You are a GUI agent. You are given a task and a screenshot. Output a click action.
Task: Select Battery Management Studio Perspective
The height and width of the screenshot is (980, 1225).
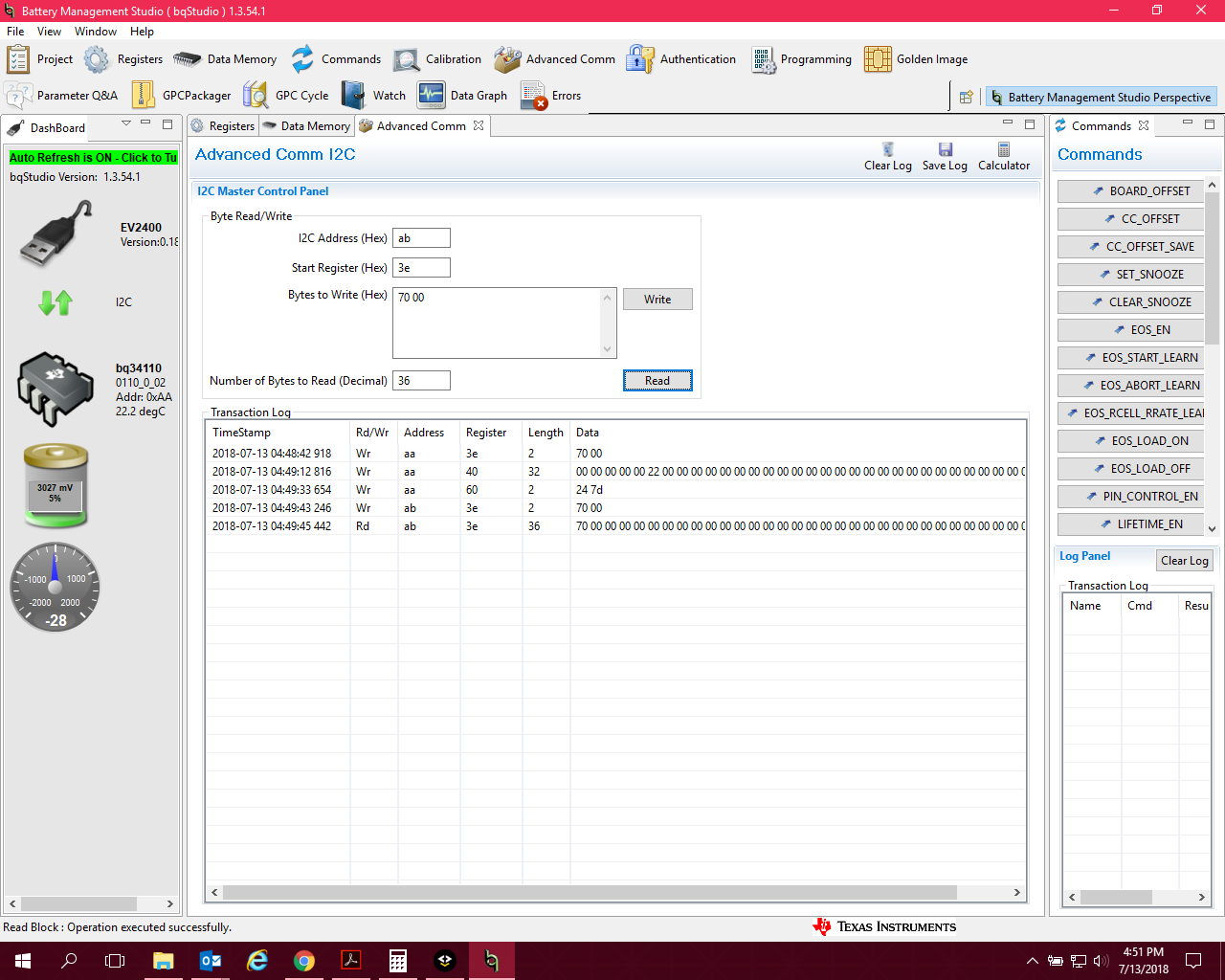coord(1101,98)
